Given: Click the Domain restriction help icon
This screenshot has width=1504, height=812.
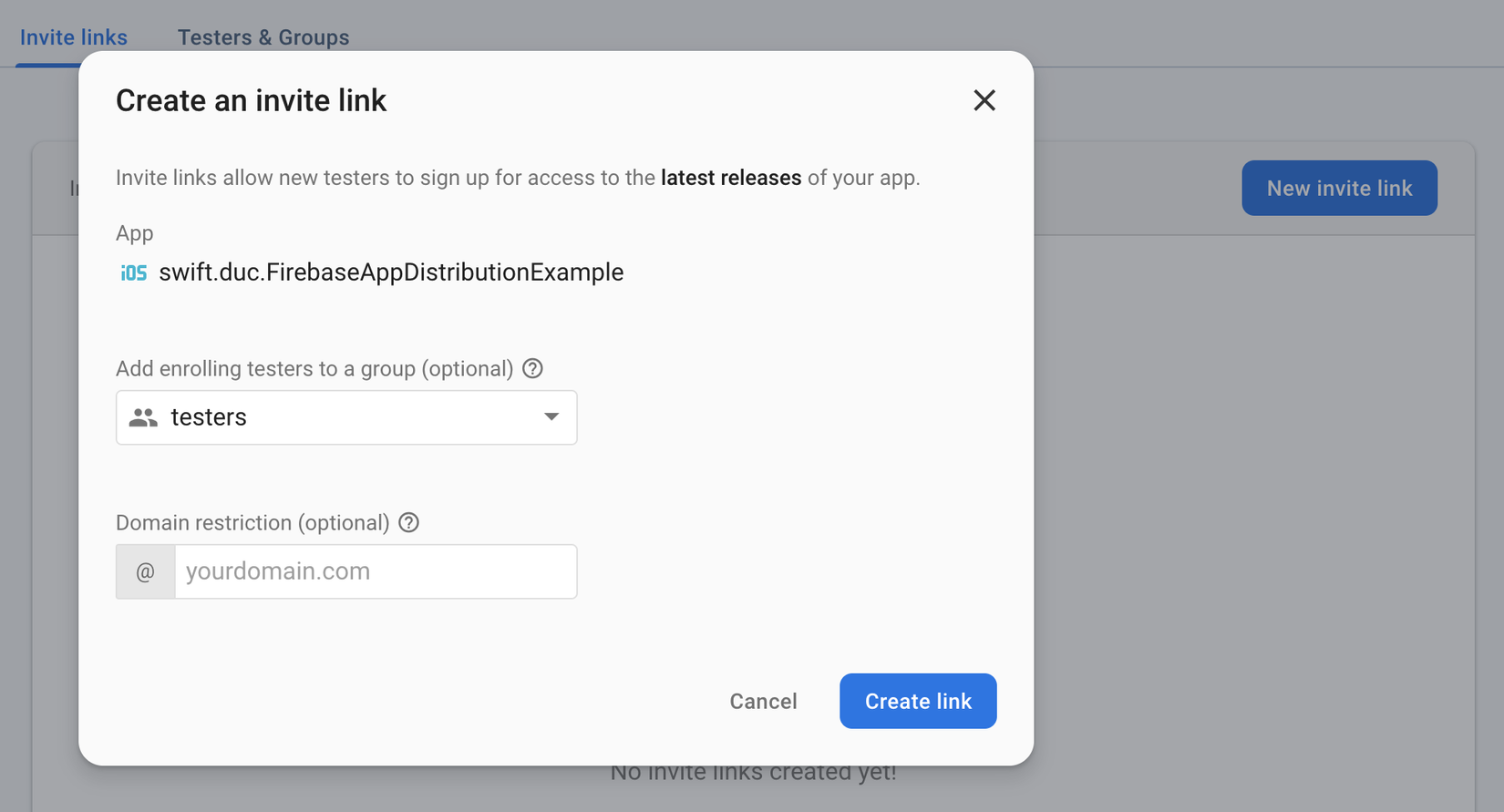Looking at the screenshot, I should 409,522.
